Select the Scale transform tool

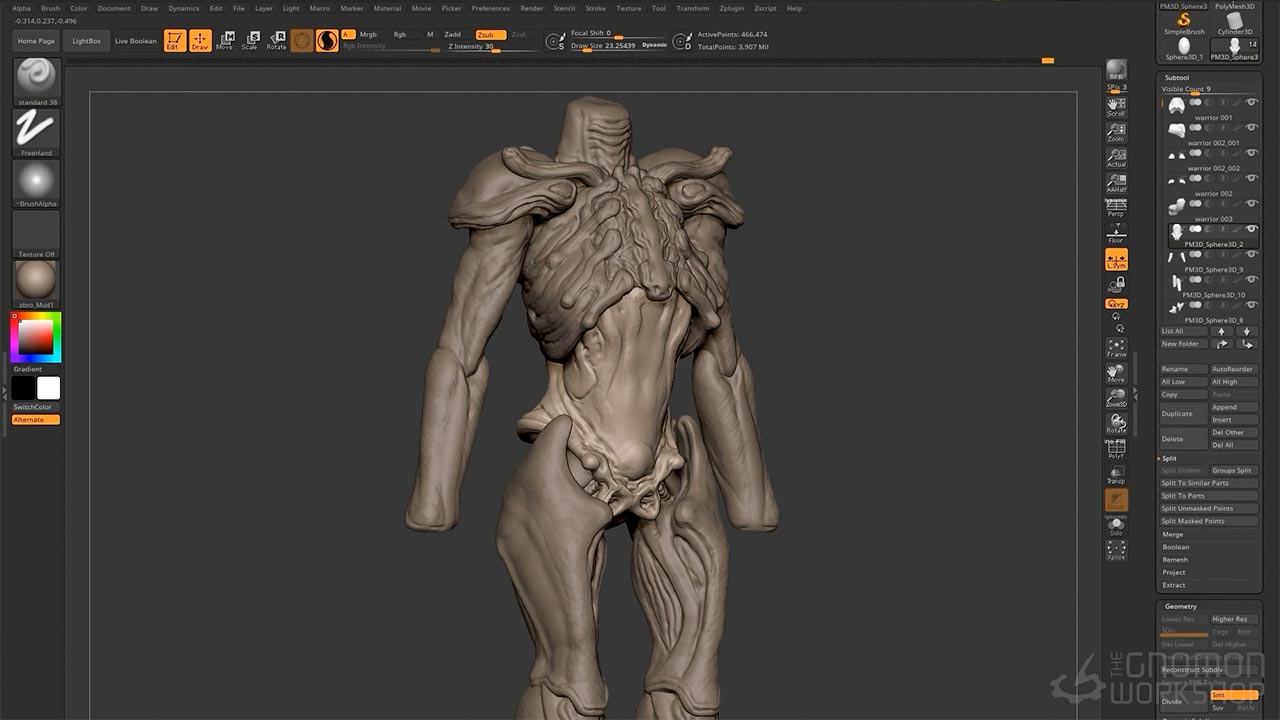coord(250,40)
